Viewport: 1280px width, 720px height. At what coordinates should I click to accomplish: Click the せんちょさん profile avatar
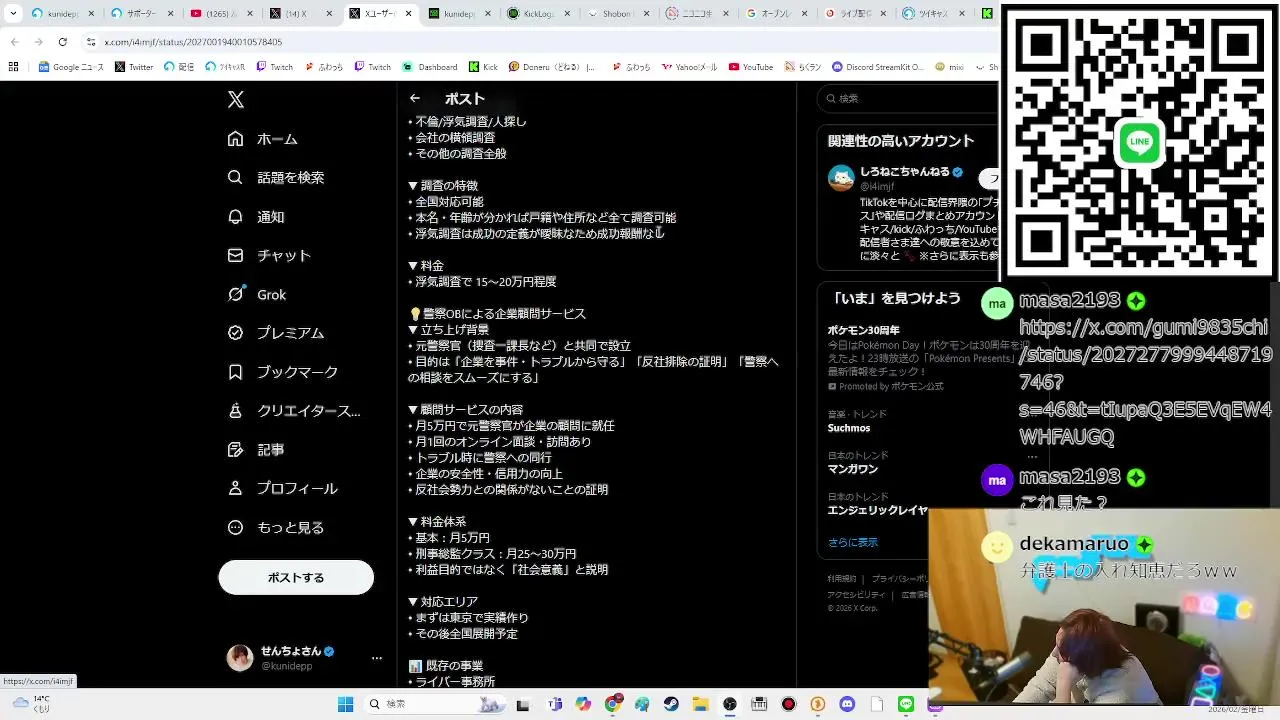[x=240, y=657]
